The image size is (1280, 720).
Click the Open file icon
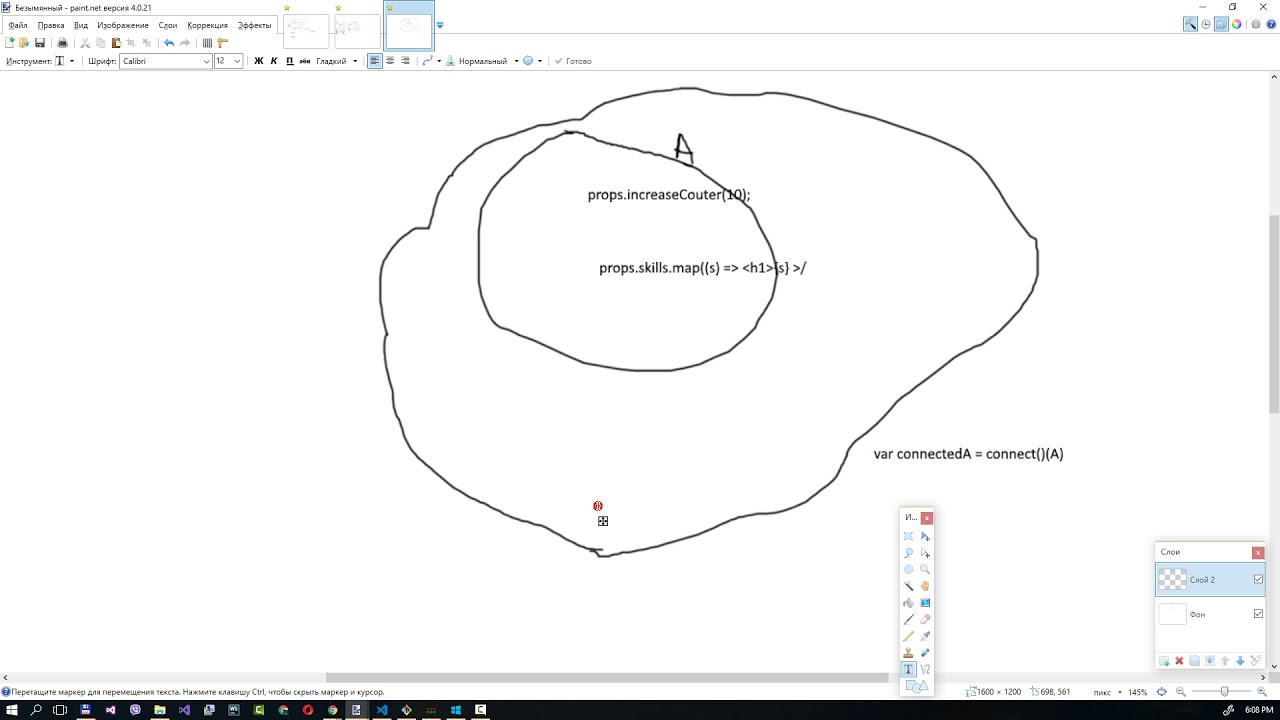point(24,43)
